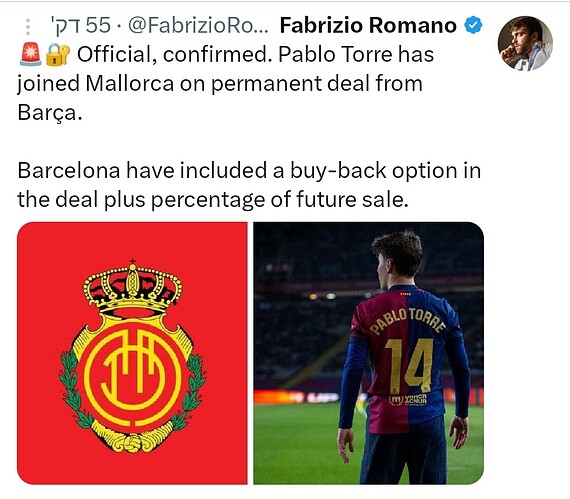This screenshot has height=499, width=570.
Task: Click the handshake at the crest bottom
Action: click(132, 442)
